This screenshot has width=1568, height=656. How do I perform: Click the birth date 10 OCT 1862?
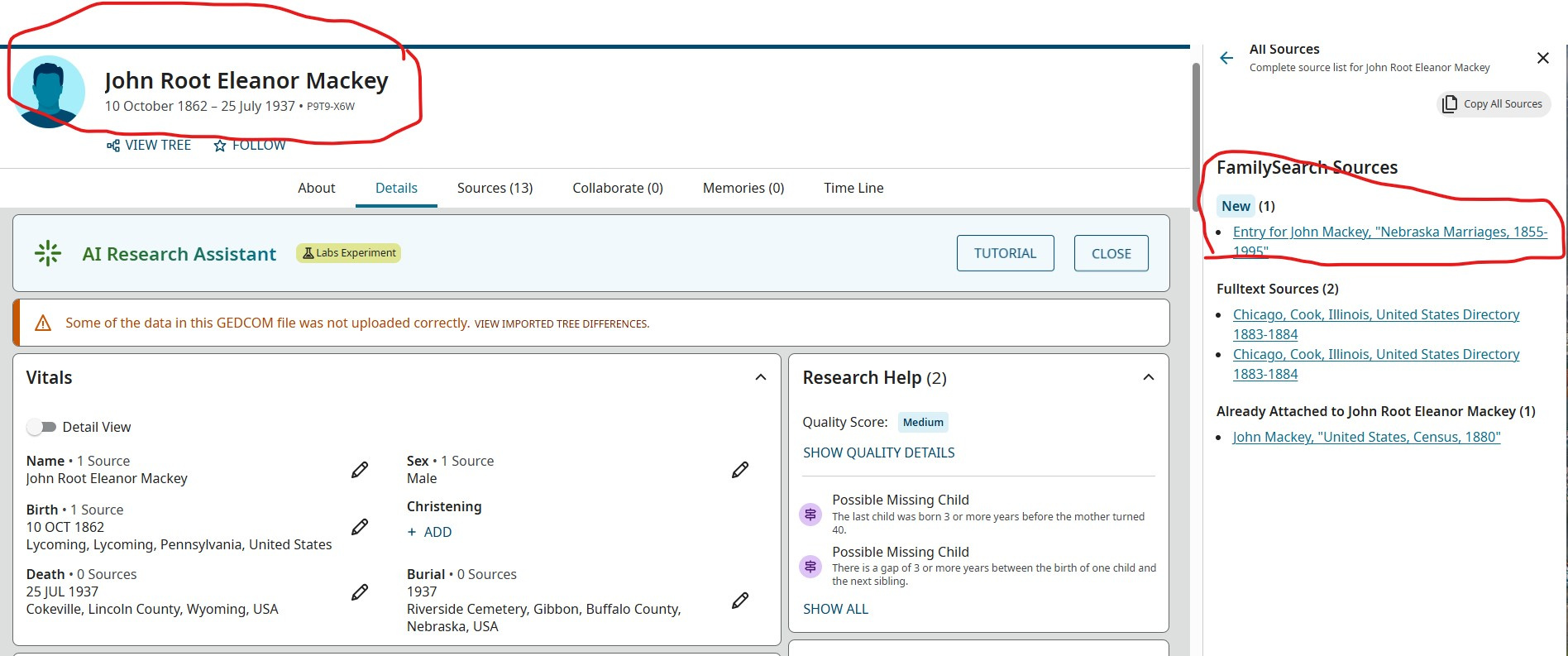65,527
